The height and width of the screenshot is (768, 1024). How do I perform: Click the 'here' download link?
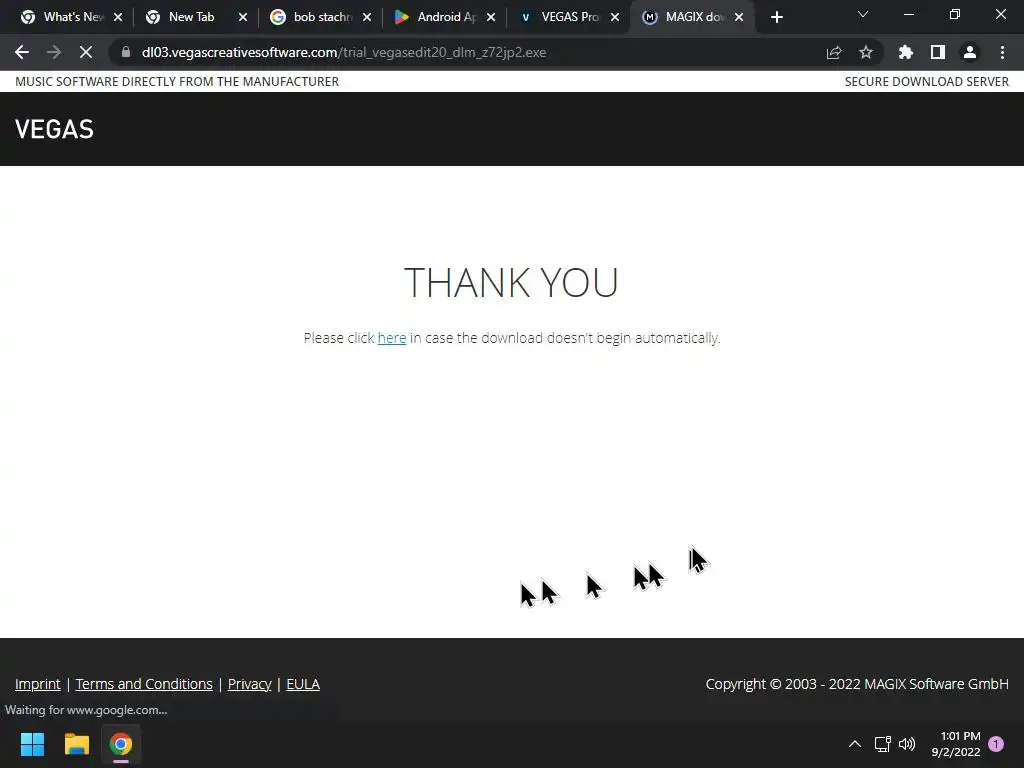point(392,338)
